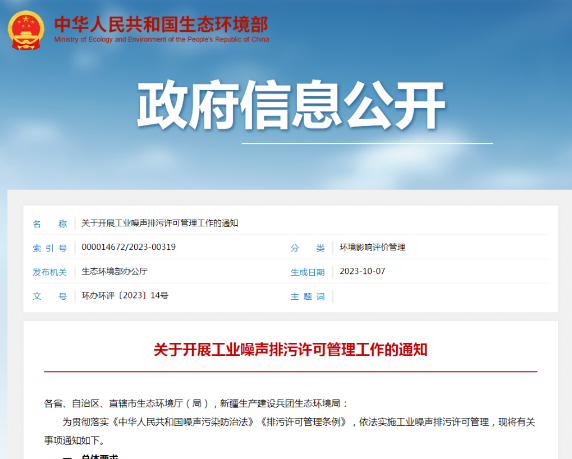Click the salutation line starting 各省、自治区

pos(196,404)
